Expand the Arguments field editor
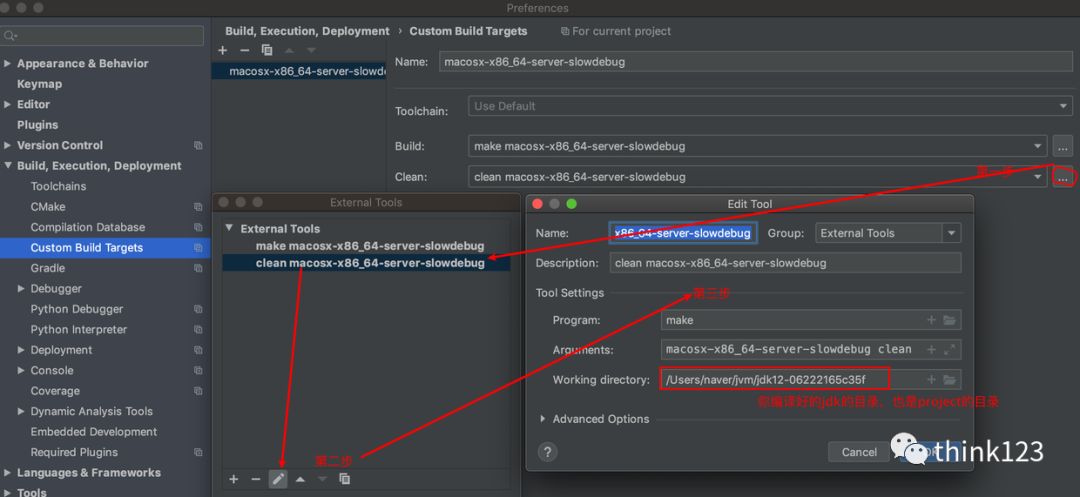Viewport: 1080px width, 497px height. coord(949,350)
